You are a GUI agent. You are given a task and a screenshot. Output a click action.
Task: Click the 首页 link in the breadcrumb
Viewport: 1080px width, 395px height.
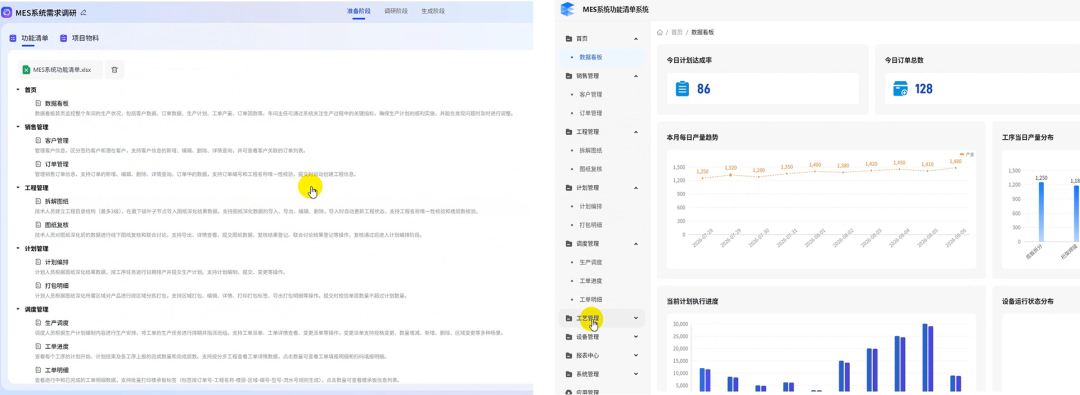click(677, 32)
